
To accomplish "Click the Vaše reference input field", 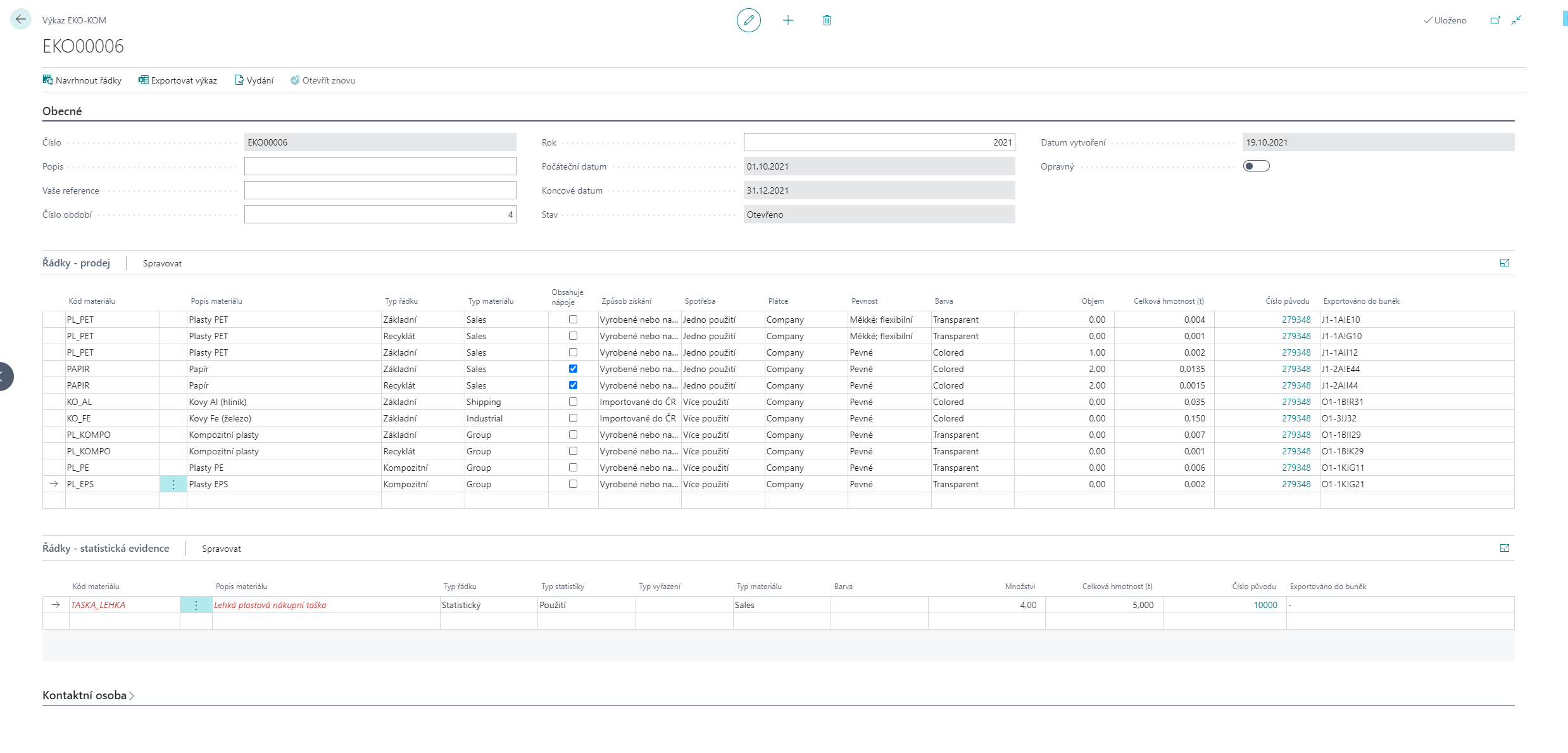I will coord(380,190).
